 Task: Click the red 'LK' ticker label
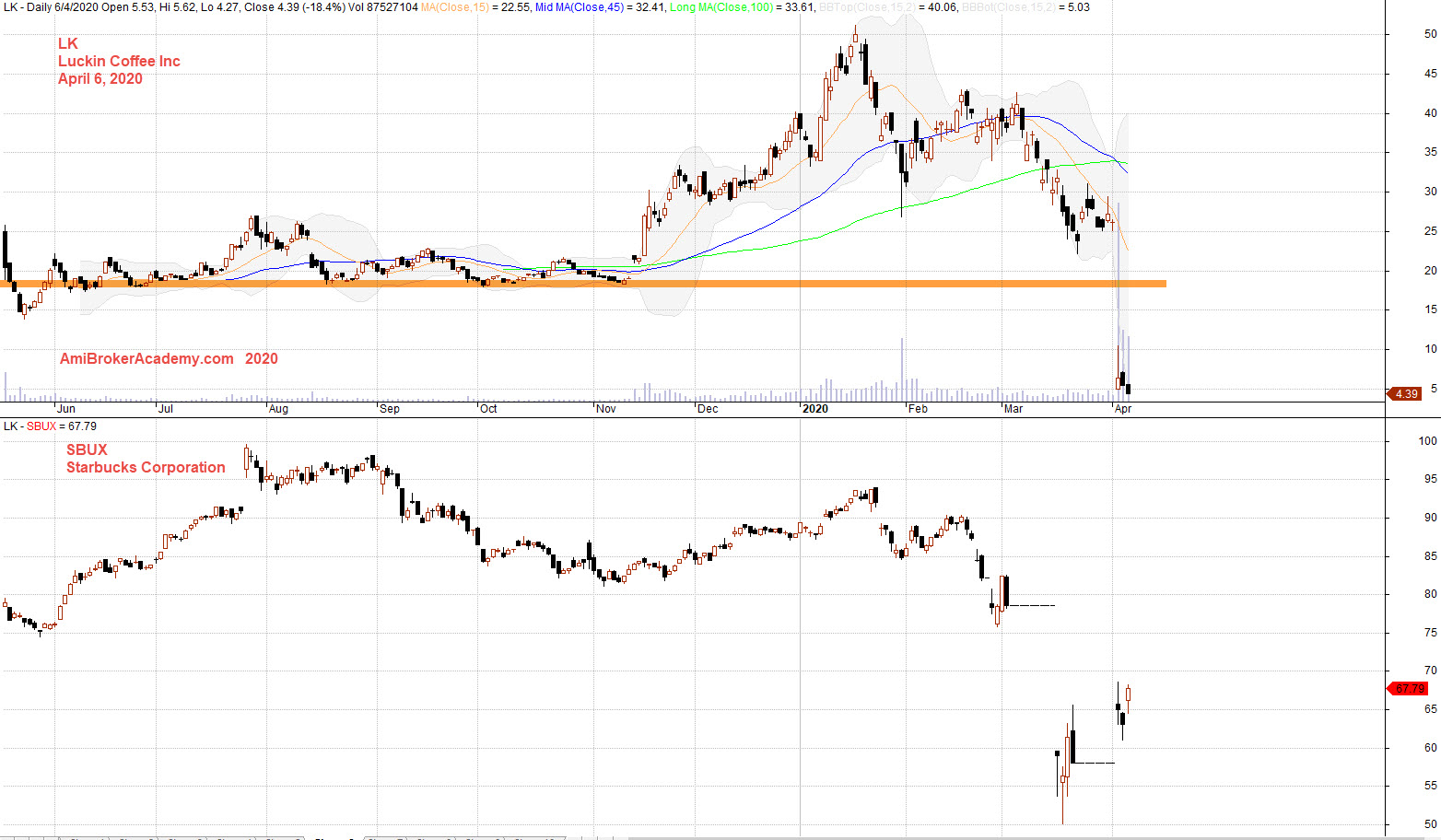pyautogui.click(x=68, y=43)
